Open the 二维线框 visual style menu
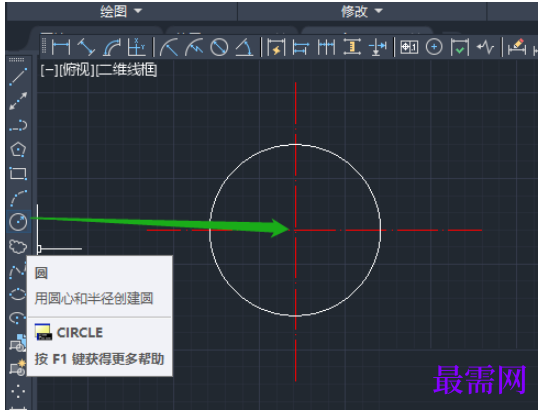The width and height of the screenshot is (545, 411). tap(127, 70)
